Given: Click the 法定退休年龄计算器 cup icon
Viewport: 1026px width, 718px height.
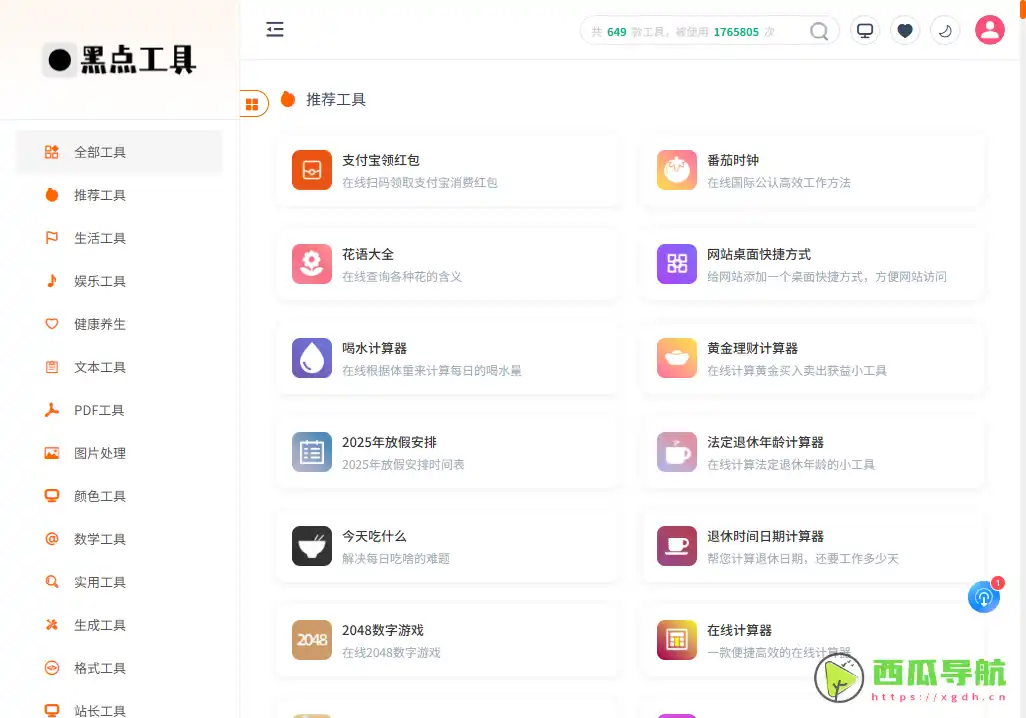Looking at the screenshot, I should 677,452.
